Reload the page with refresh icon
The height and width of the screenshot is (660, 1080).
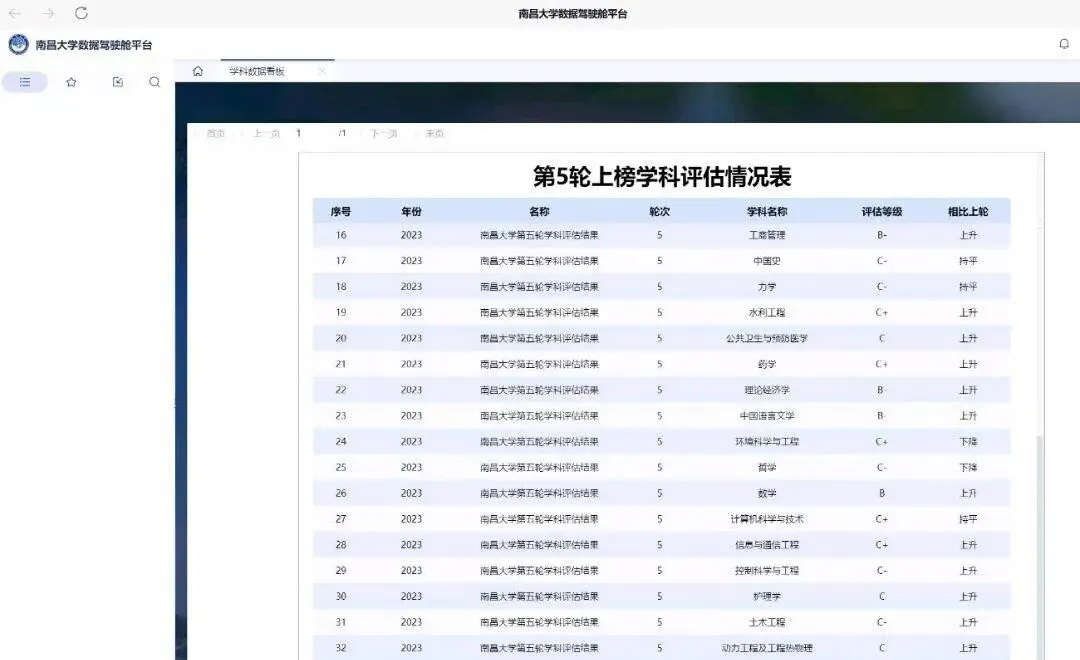point(81,13)
